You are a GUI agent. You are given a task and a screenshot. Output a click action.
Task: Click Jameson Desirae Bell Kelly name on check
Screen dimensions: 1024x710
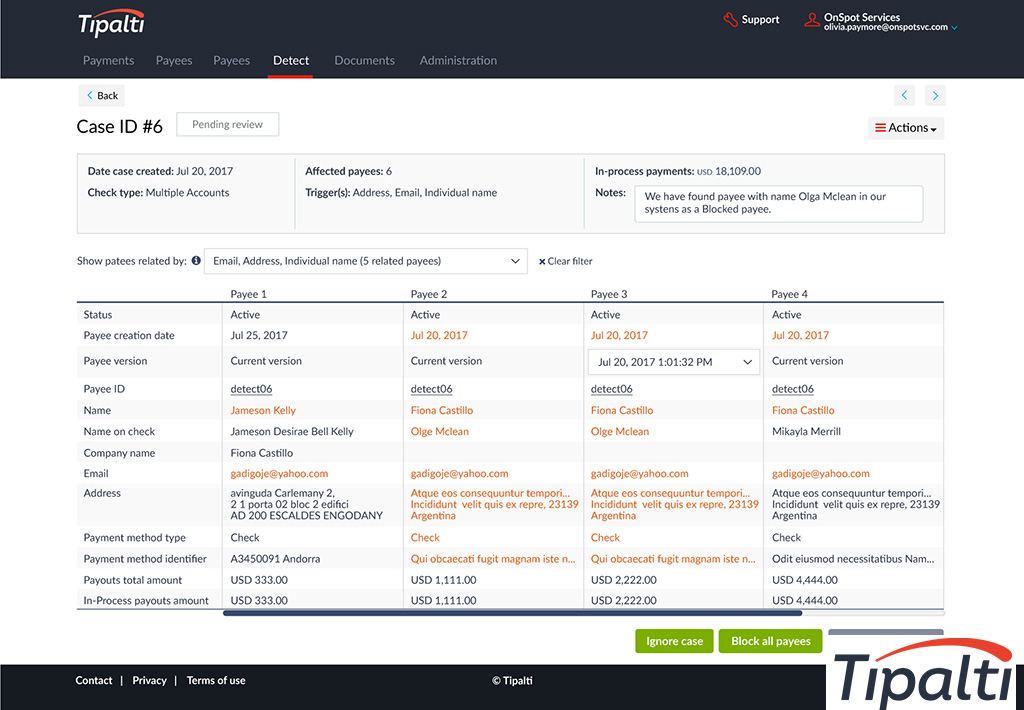coord(292,432)
